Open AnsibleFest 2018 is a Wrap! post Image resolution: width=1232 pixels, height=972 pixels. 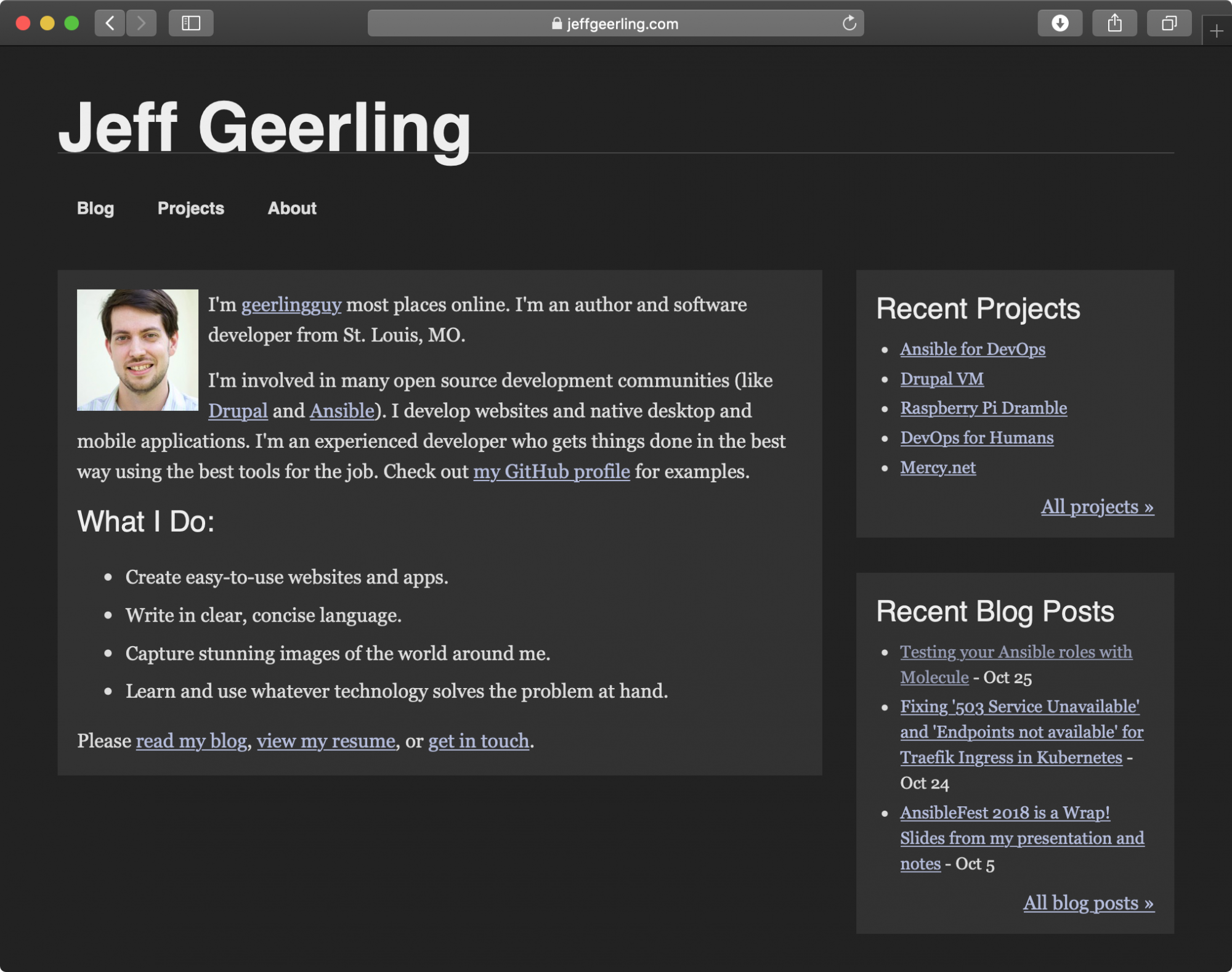(1022, 838)
